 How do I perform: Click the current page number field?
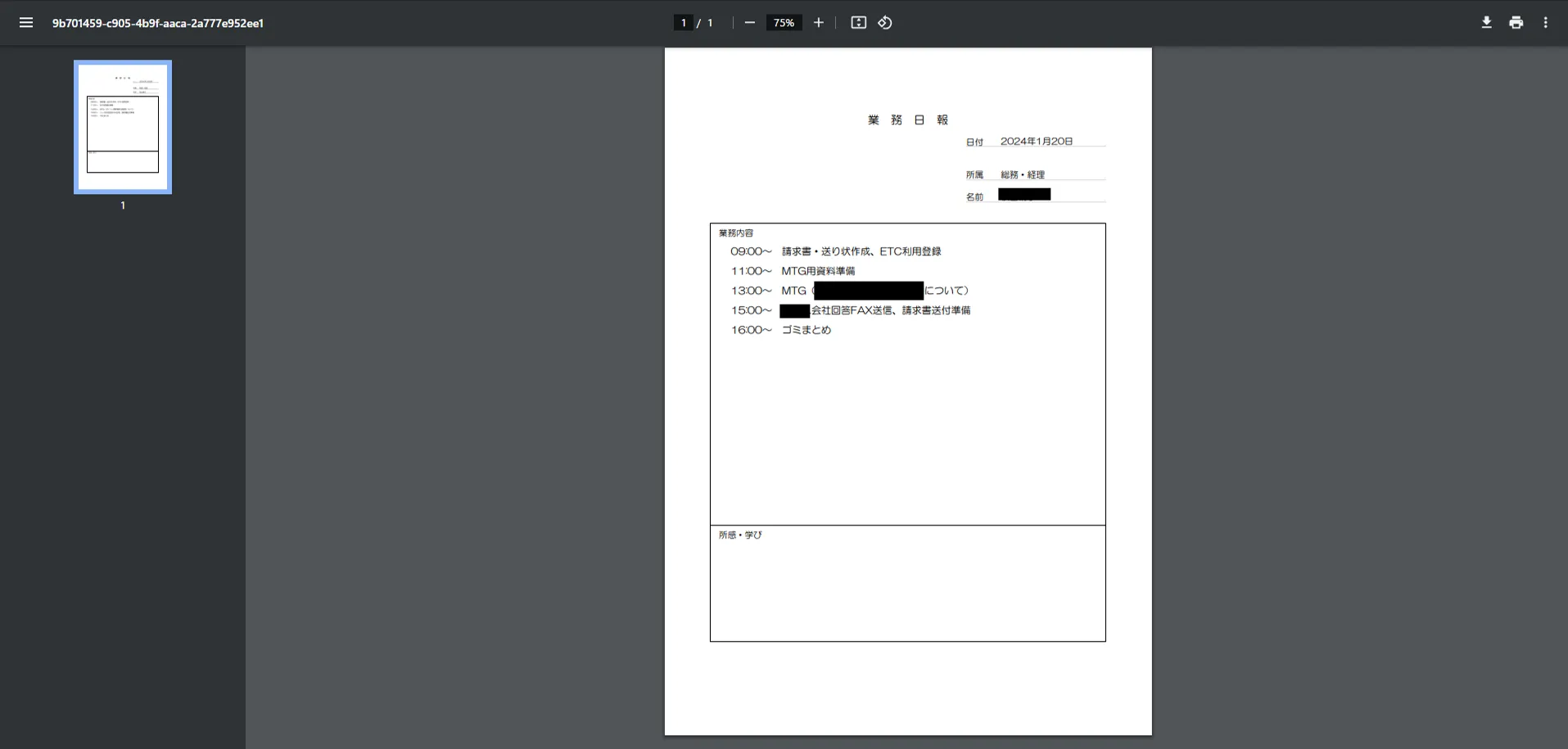coord(683,23)
